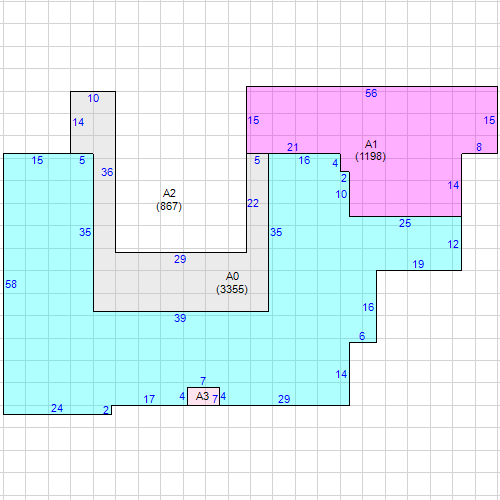Click the 58 dimension label
Screen dimensions: 500x500
point(11,284)
